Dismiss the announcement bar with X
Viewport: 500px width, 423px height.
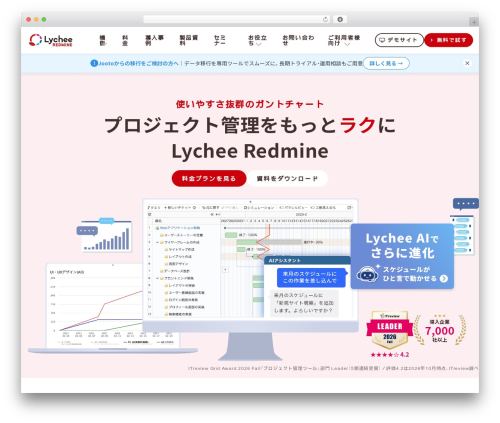467,63
